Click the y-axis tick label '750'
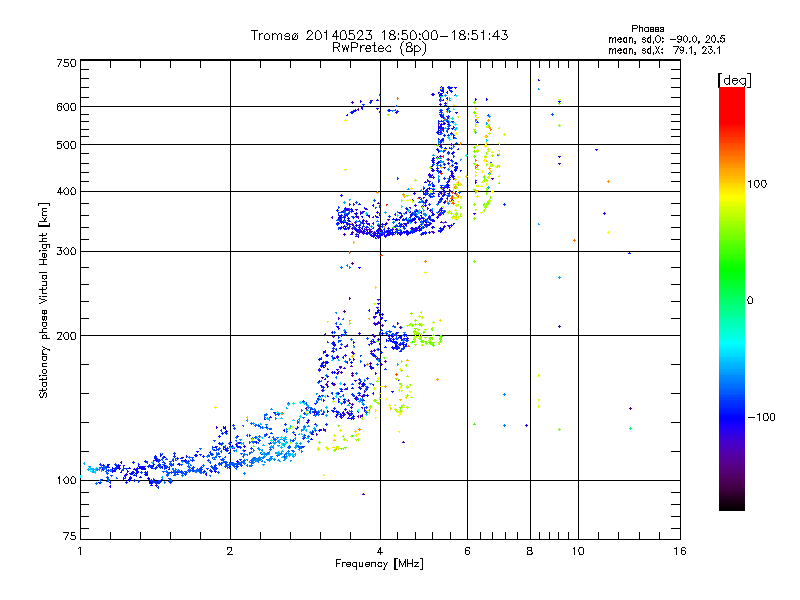 [66, 63]
